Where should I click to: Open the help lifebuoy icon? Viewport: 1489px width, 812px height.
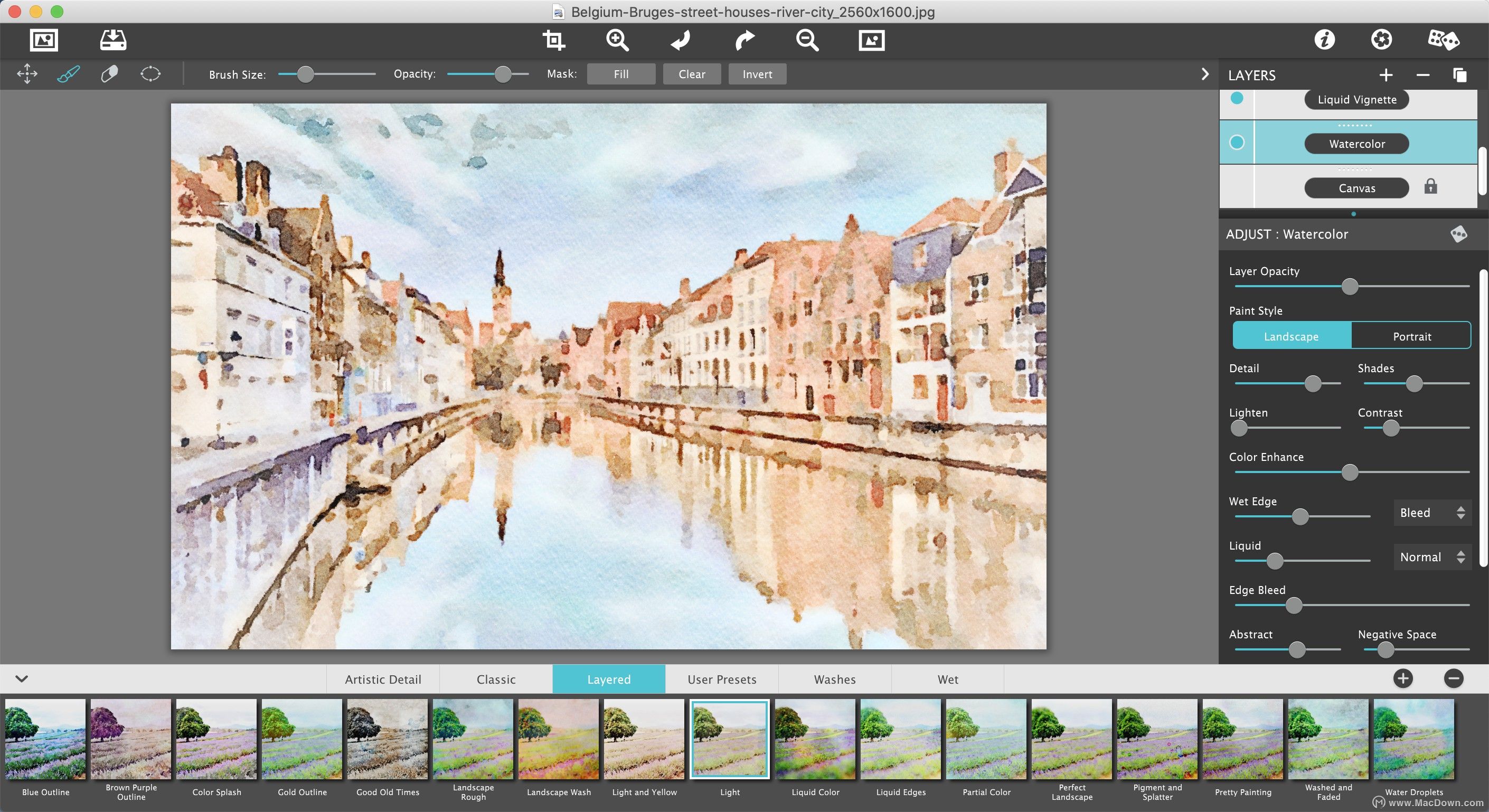click(x=1381, y=39)
